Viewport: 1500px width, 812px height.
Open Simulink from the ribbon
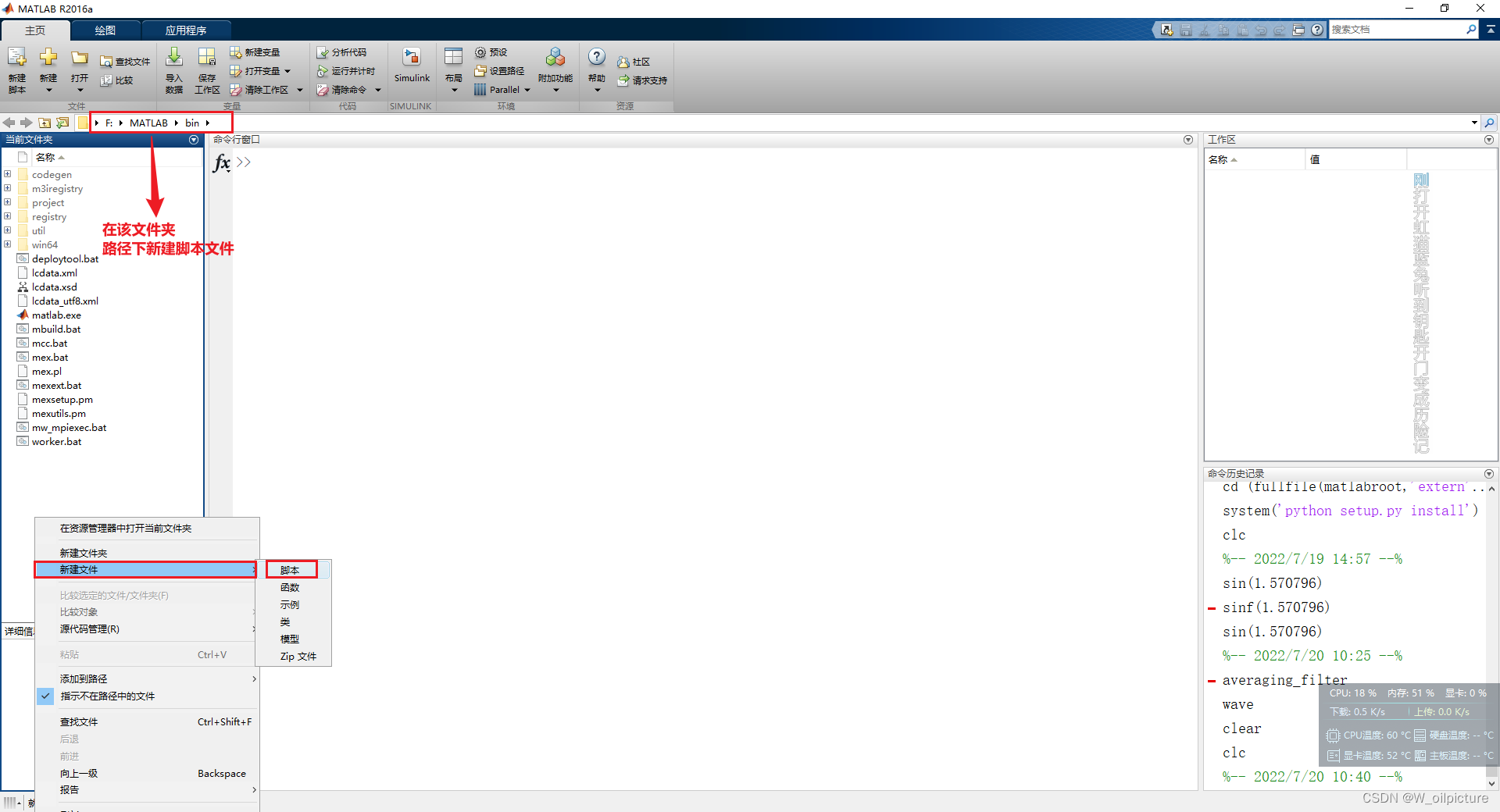412,66
